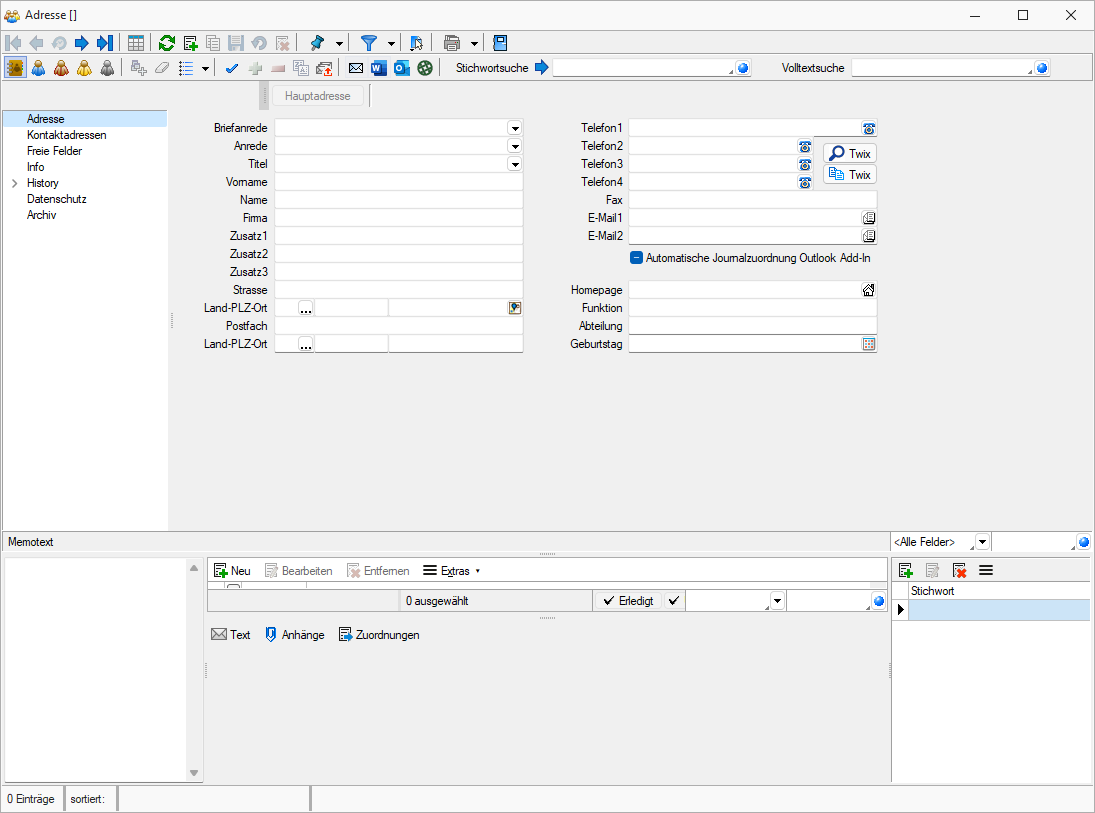This screenshot has width=1095, height=813.
Task: Switch to the Anhänge tab
Action: (x=294, y=635)
